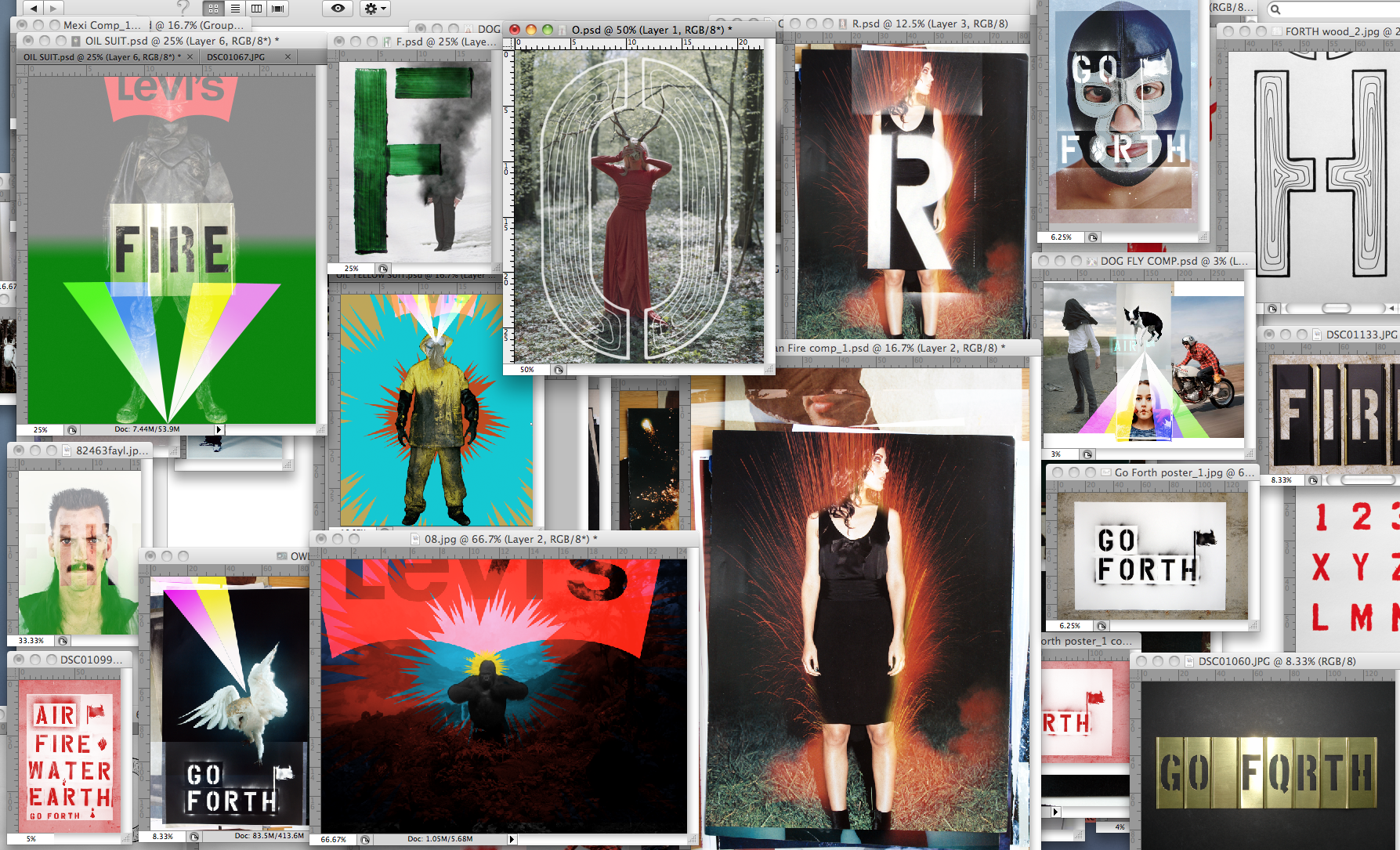Screen dimensions: 1400x850
Task: Click Doc: 83.5M/413.6M status text
Action: (x=270, y=836)
